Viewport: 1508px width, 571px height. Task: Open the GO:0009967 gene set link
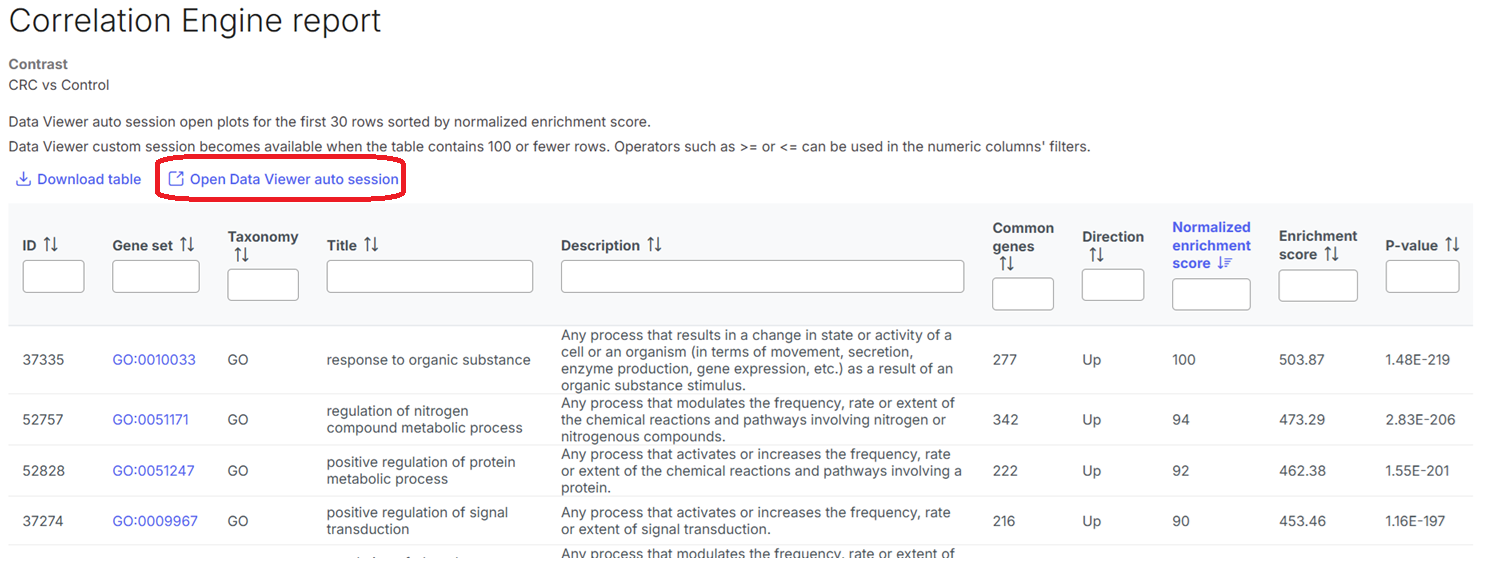154,521
